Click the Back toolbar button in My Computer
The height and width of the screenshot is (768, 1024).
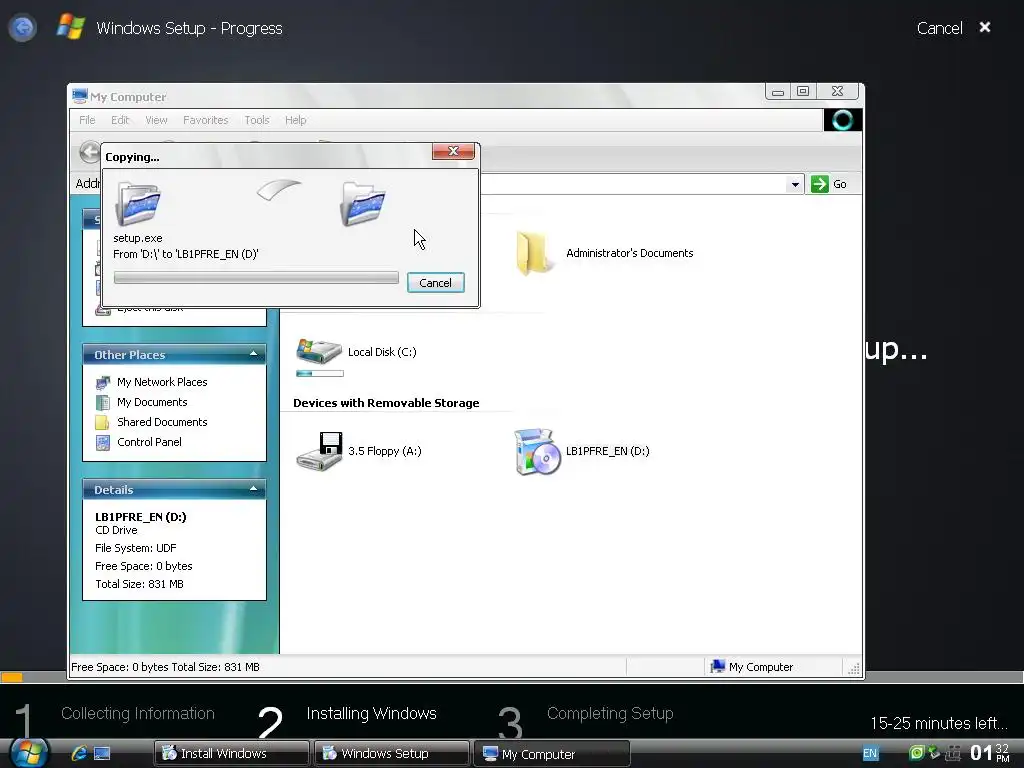tap(89, 152)
